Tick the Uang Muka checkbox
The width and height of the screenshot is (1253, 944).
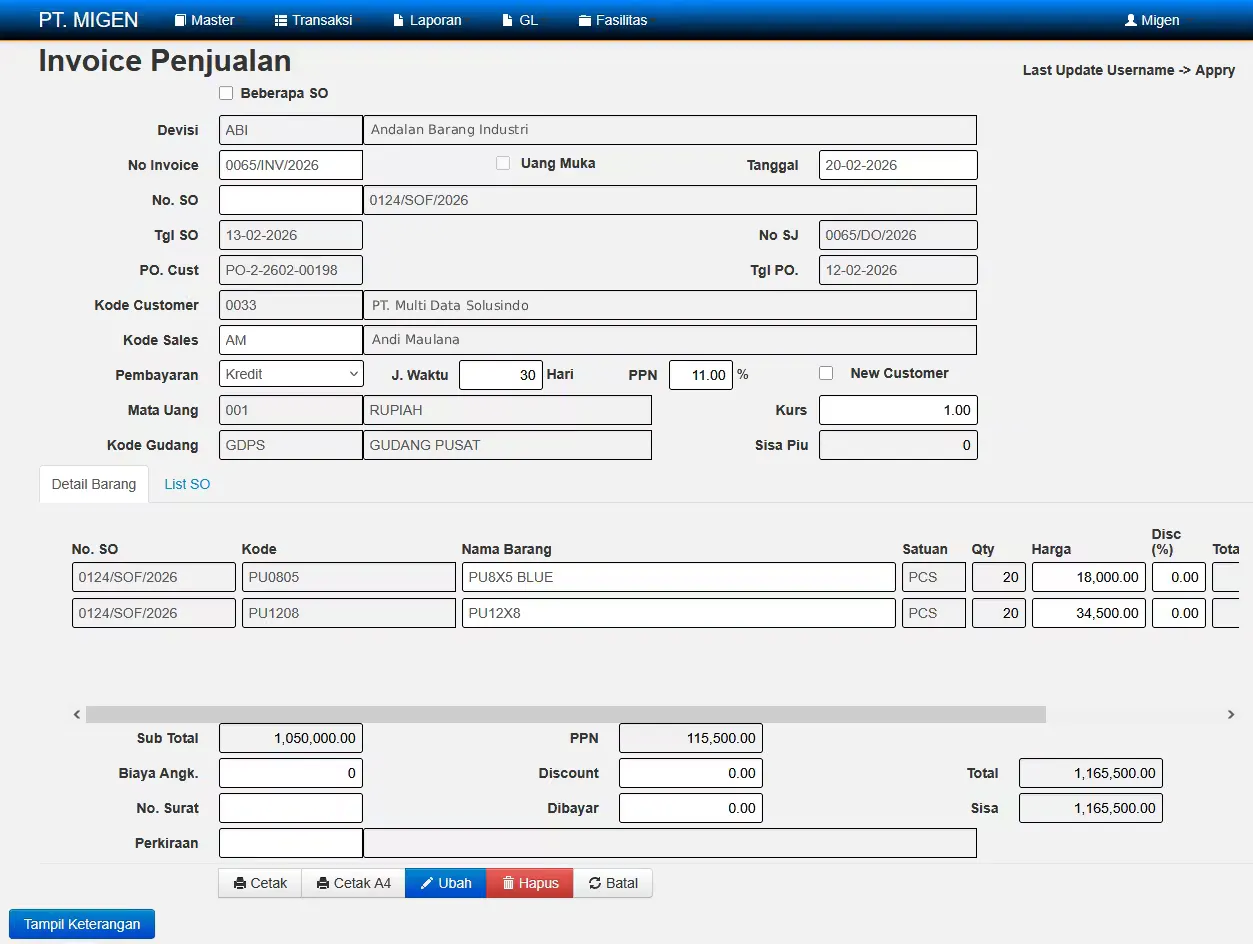tap(503, 163)
